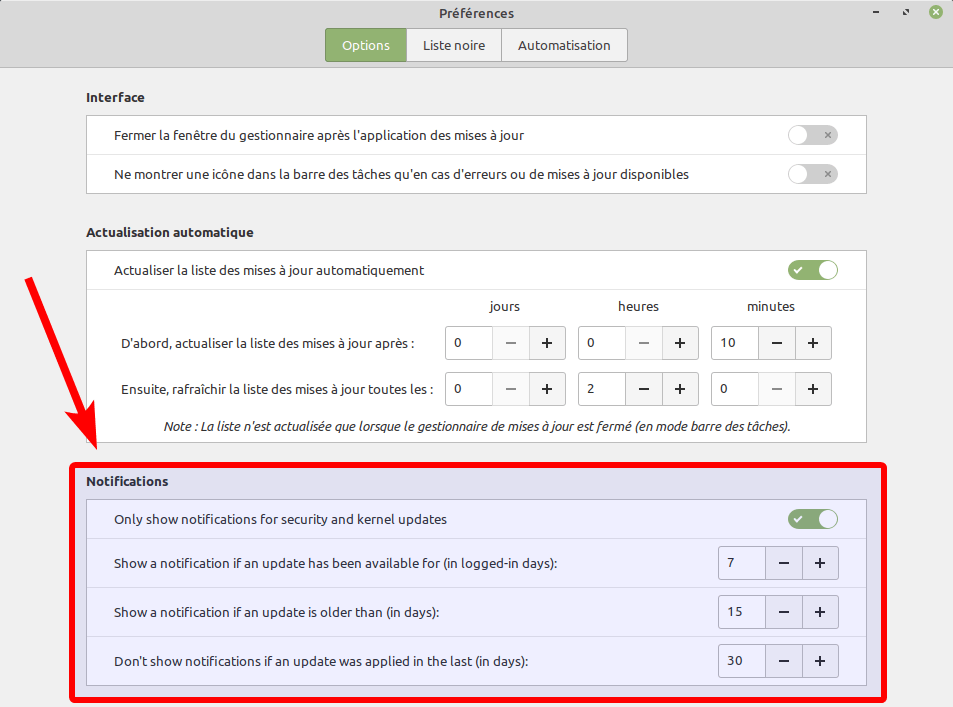
Task: Minimize the Préférences window
Action: (x=876, y=12)
